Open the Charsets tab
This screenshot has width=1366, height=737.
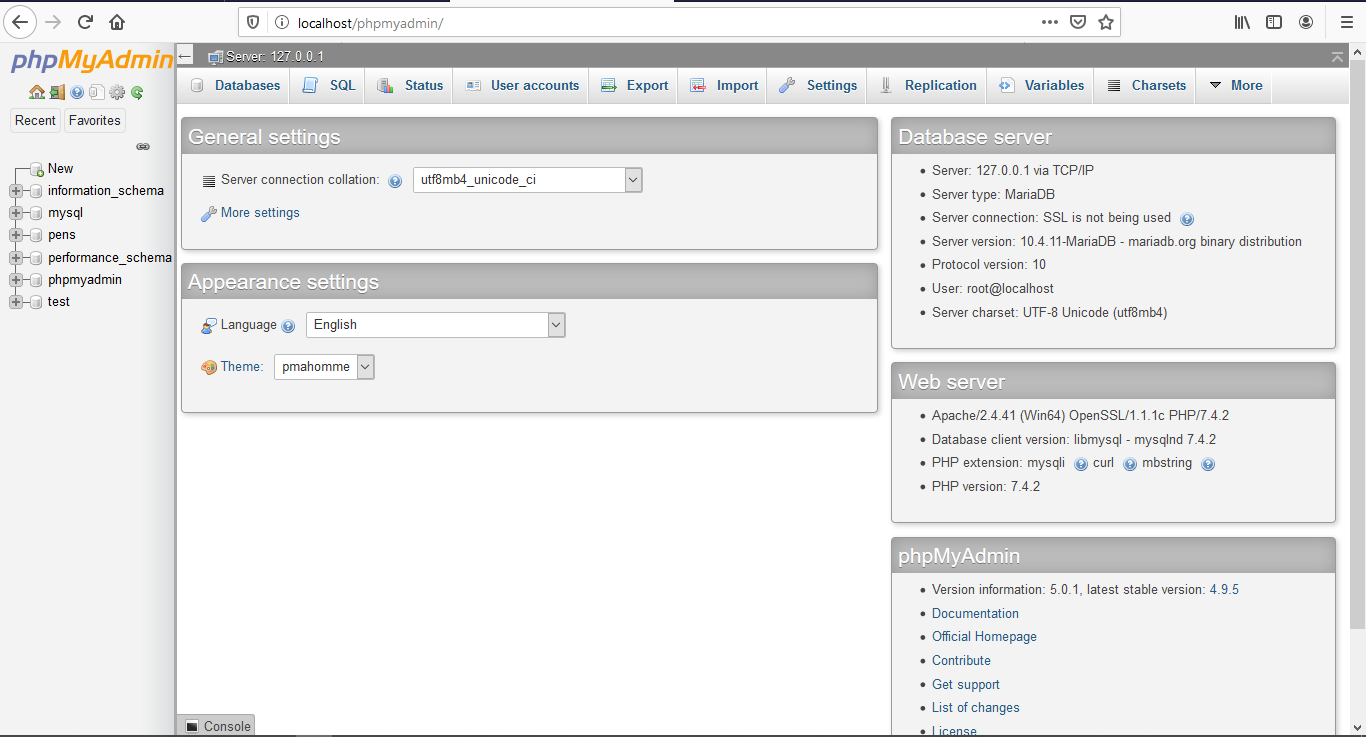coord(1146,86)
